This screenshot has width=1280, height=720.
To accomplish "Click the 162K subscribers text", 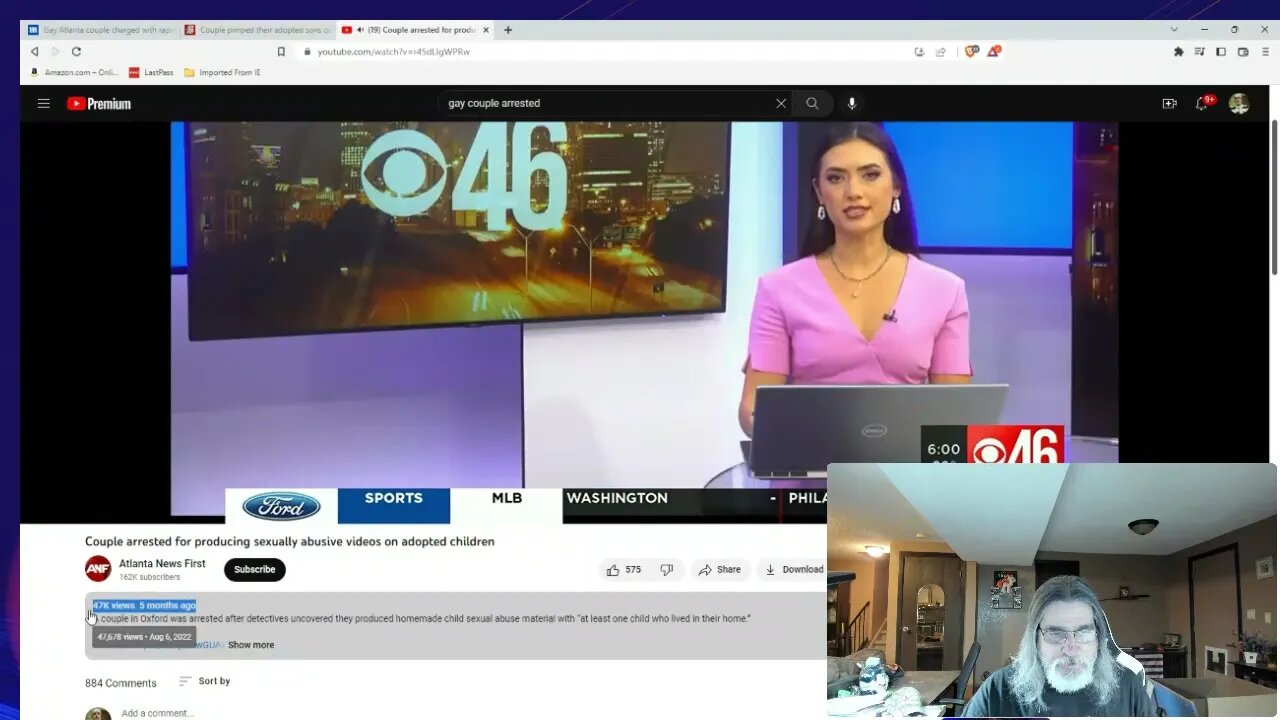I will pos(150,577).
